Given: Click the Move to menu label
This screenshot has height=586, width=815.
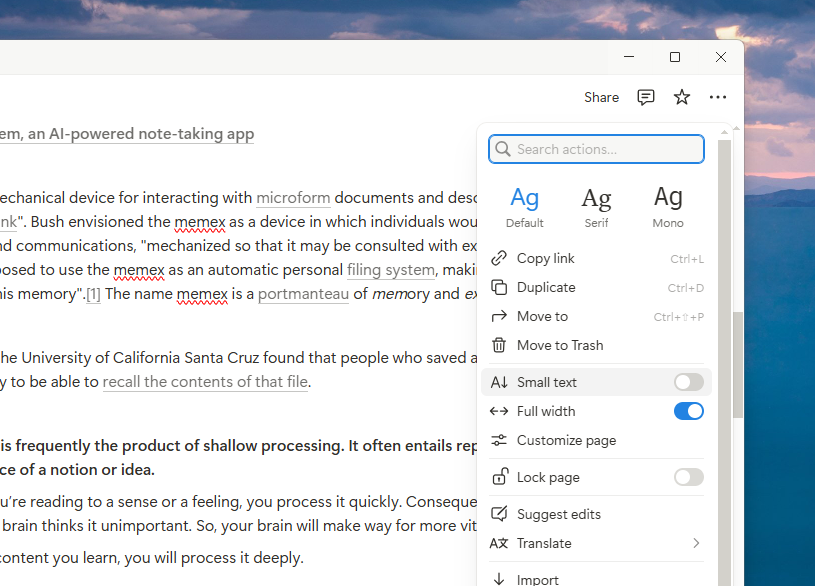Looking at the screenshot, I should click(542, 316).
